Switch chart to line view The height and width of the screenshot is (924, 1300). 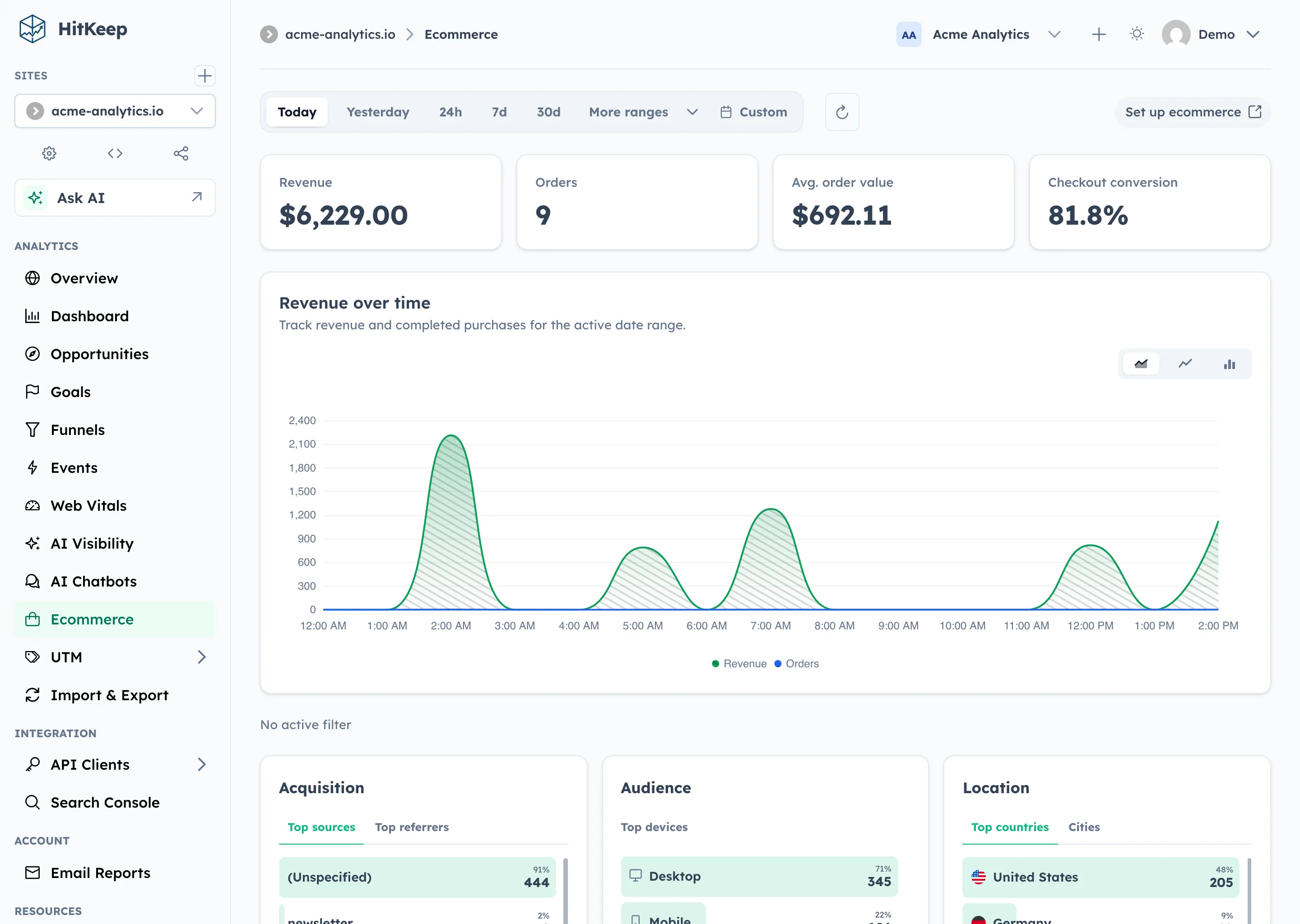tap(1185, 364)
